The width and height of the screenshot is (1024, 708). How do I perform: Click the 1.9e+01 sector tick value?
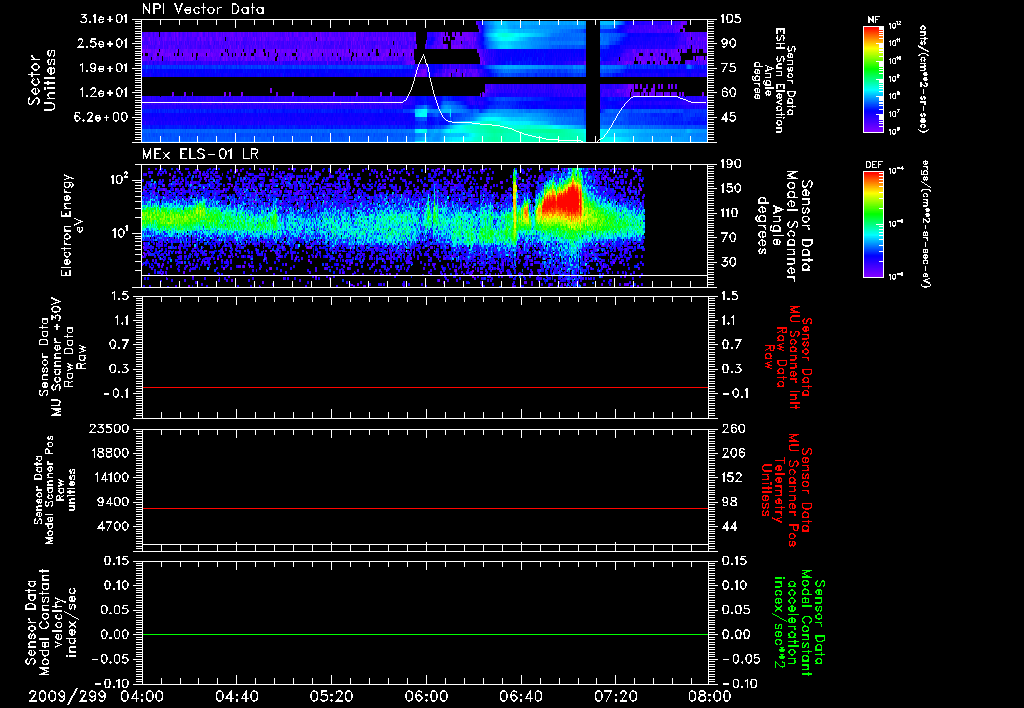point(104,68)
